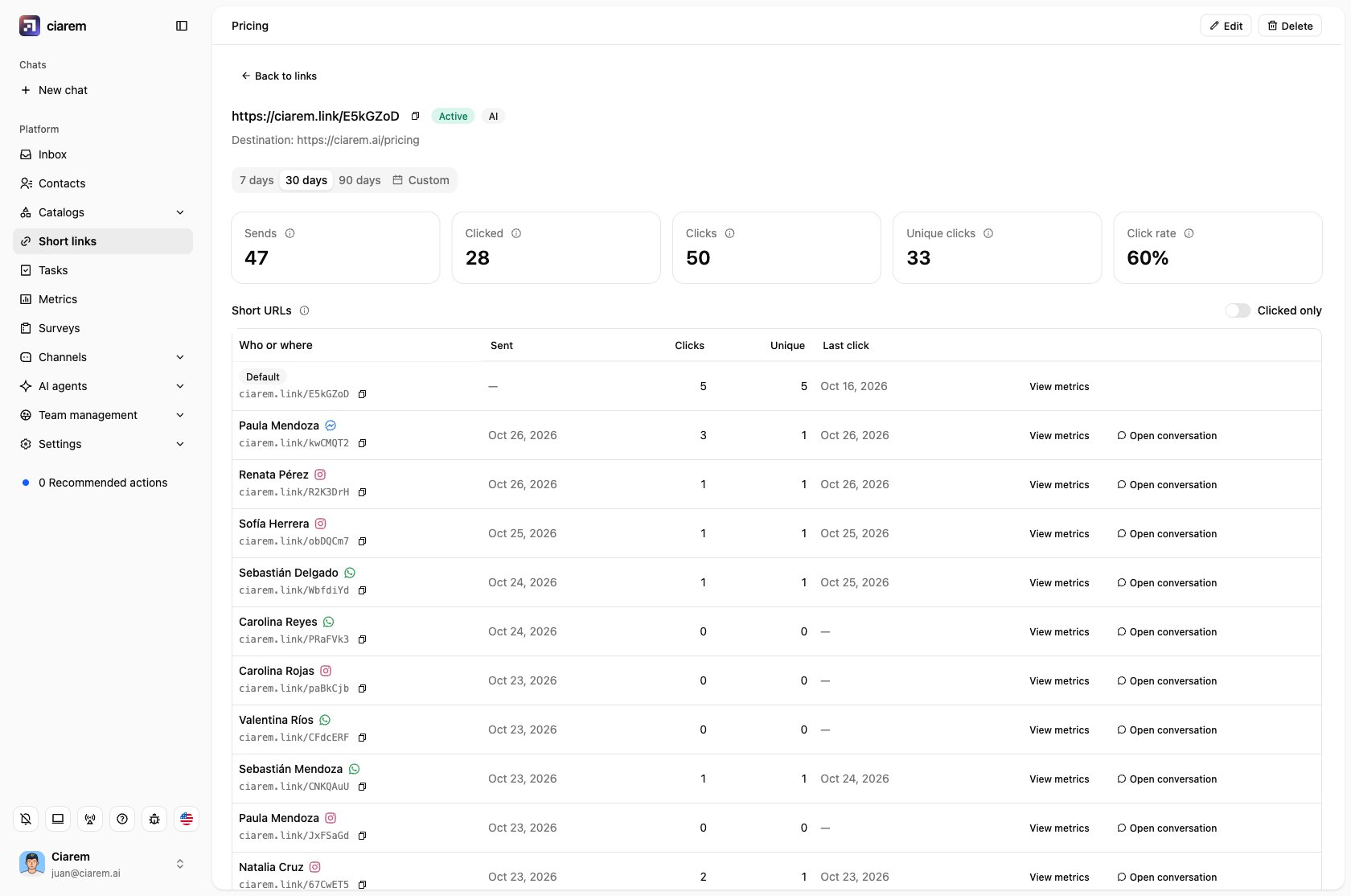Copy link ciarem.link/R2K3DrH
The width and height of the screenshot is (1351, 896).
[x=362, y=492]
